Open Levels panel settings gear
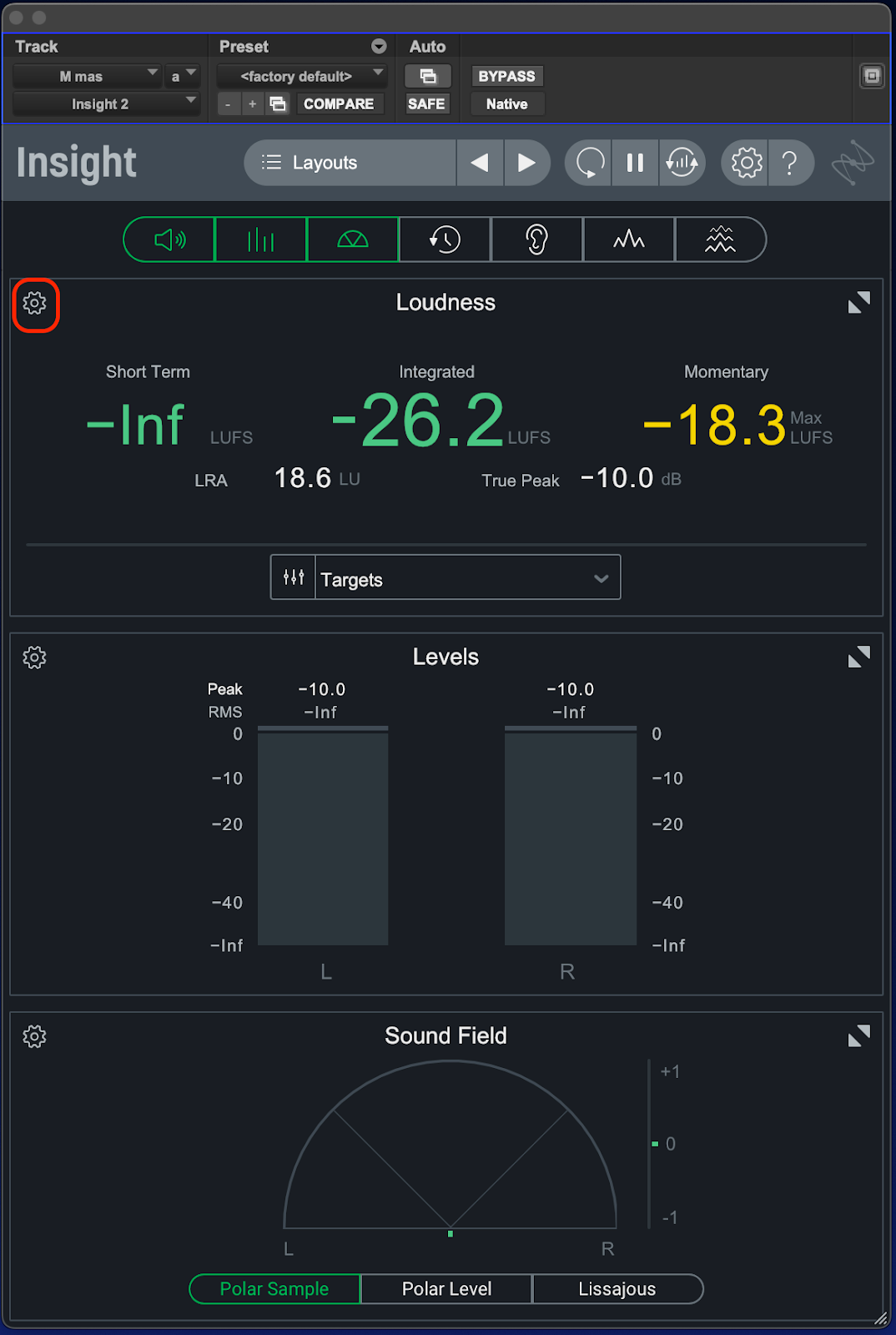This screenshot has width=896, height=1335. pyautogui.click(x=35, y=657)
